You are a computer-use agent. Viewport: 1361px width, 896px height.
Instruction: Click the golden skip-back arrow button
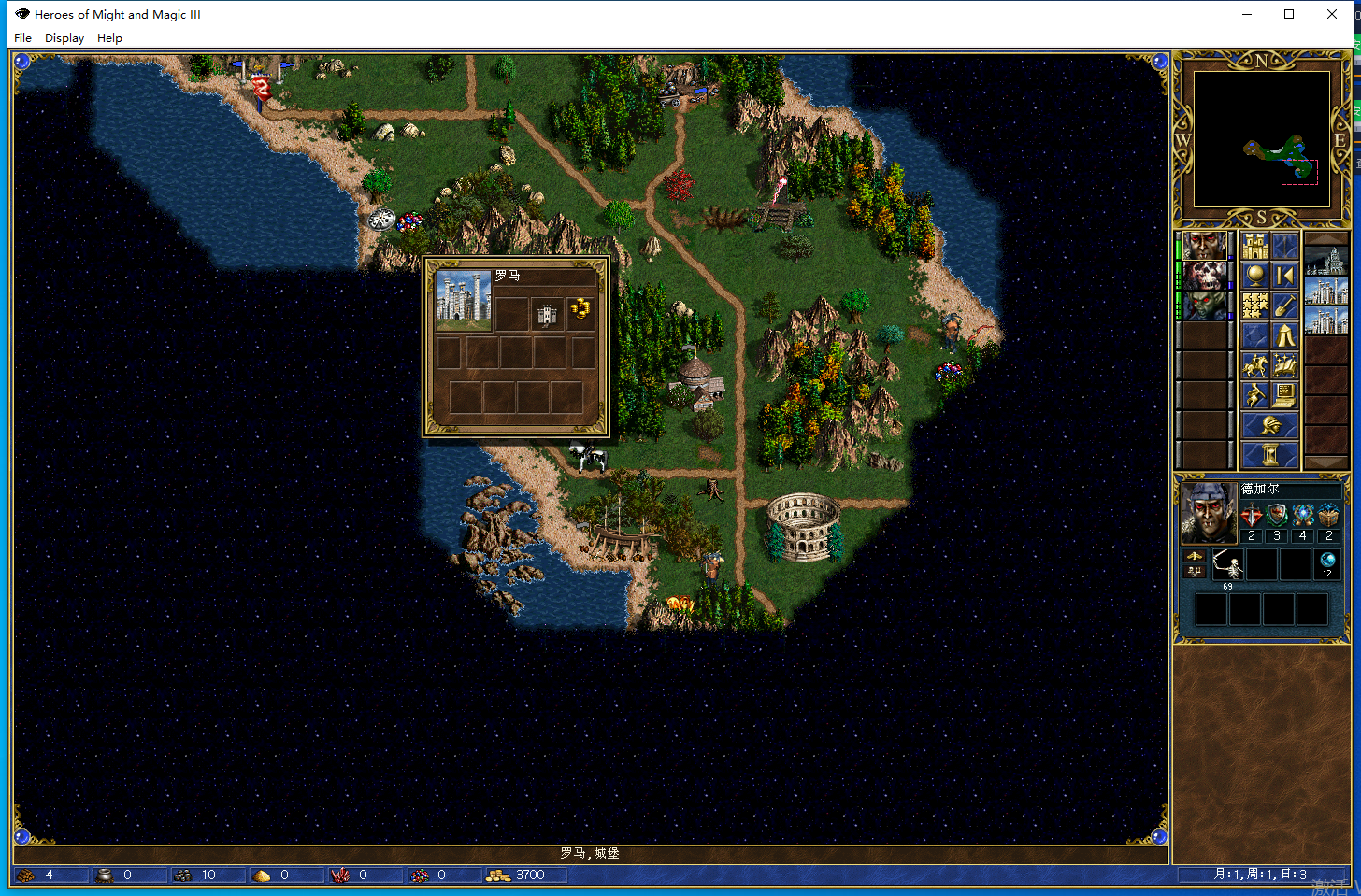pos(1284,276)
